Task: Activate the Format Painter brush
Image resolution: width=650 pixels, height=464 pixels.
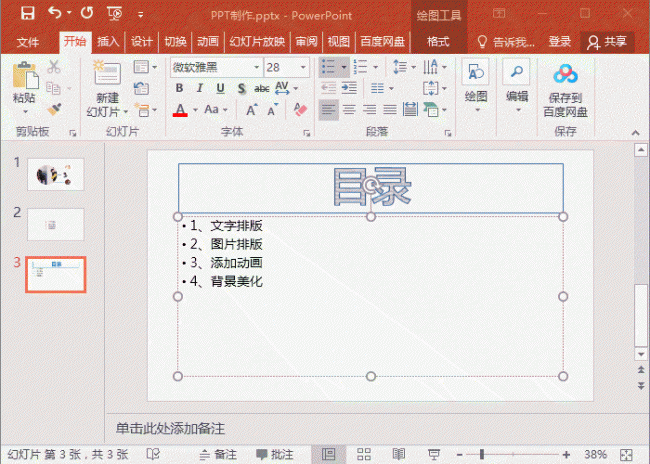Action: click(x=54, y=109)
